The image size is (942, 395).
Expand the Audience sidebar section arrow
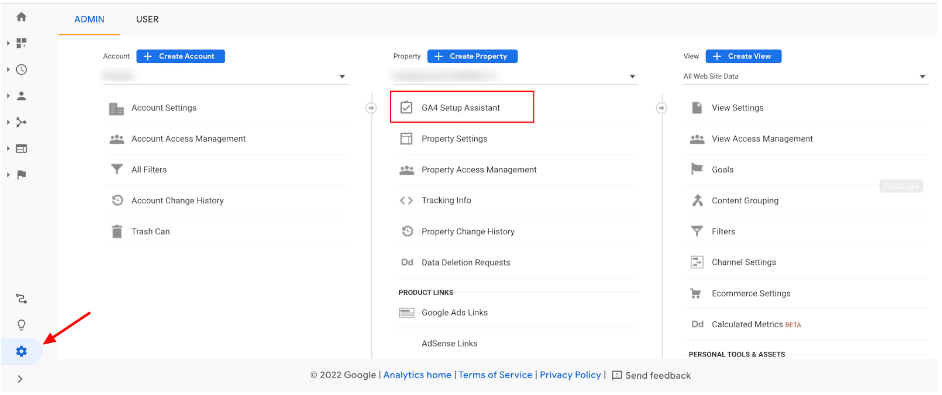pos(8,96)
